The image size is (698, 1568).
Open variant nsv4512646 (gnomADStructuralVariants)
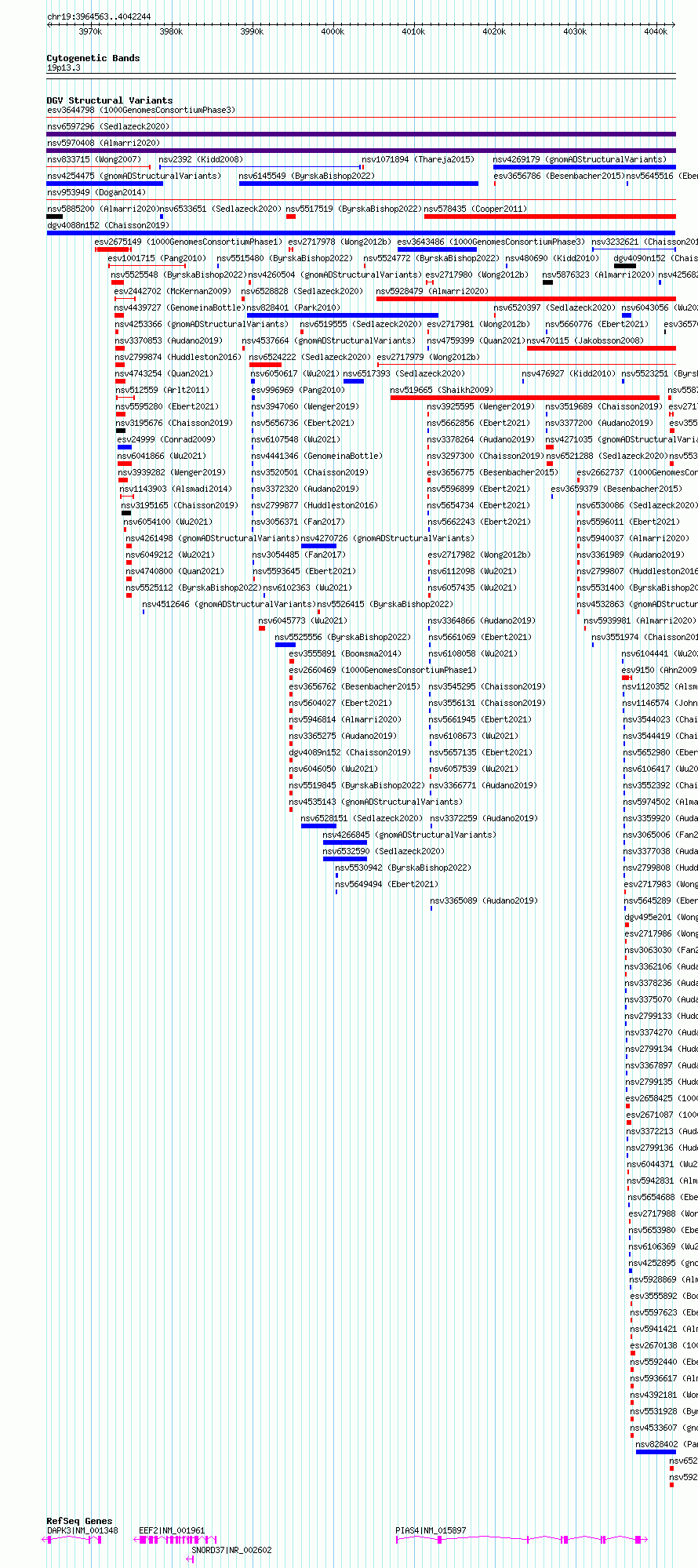229,604
